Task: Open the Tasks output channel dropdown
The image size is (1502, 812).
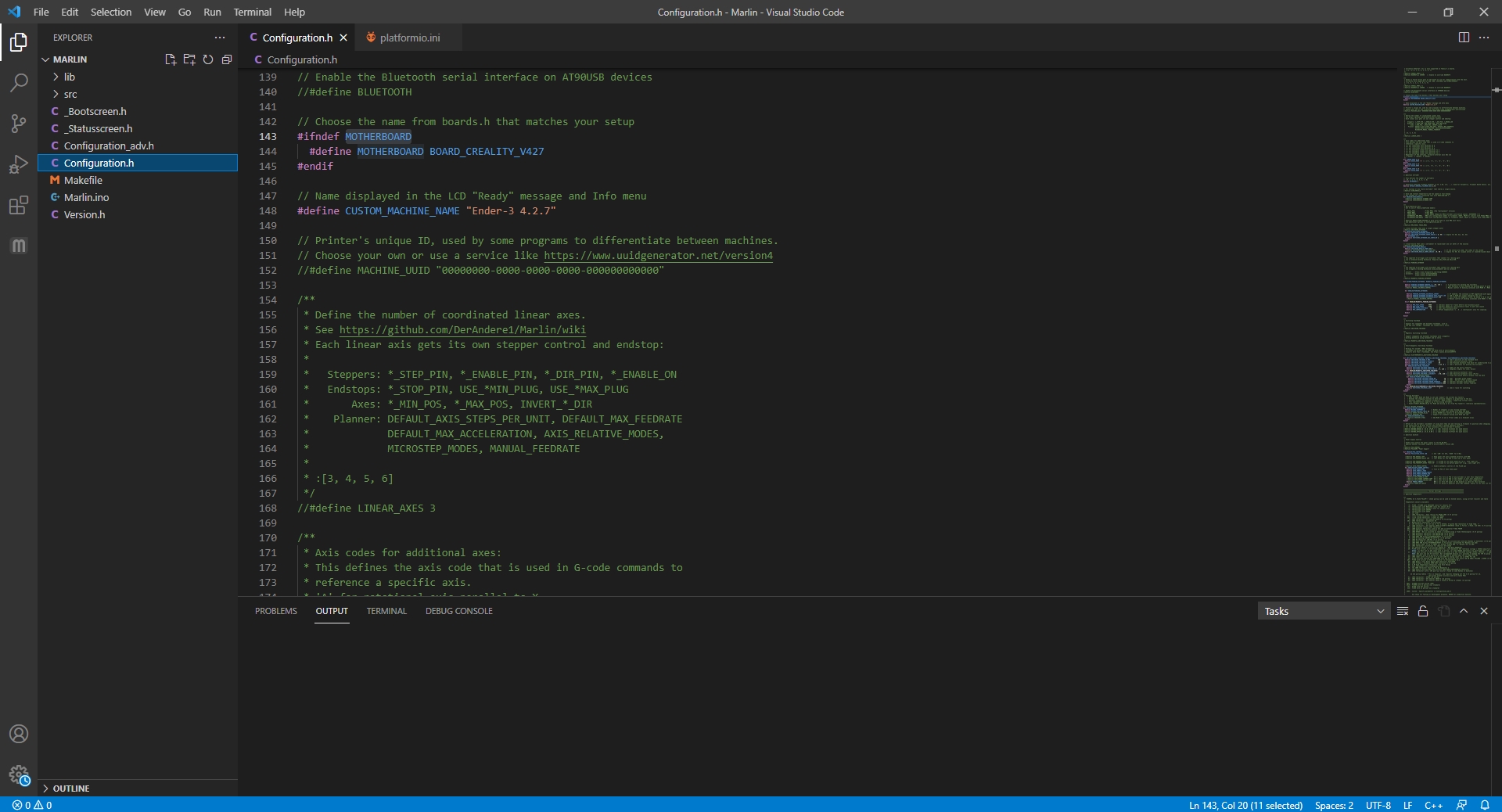Action: [1323, 611]
